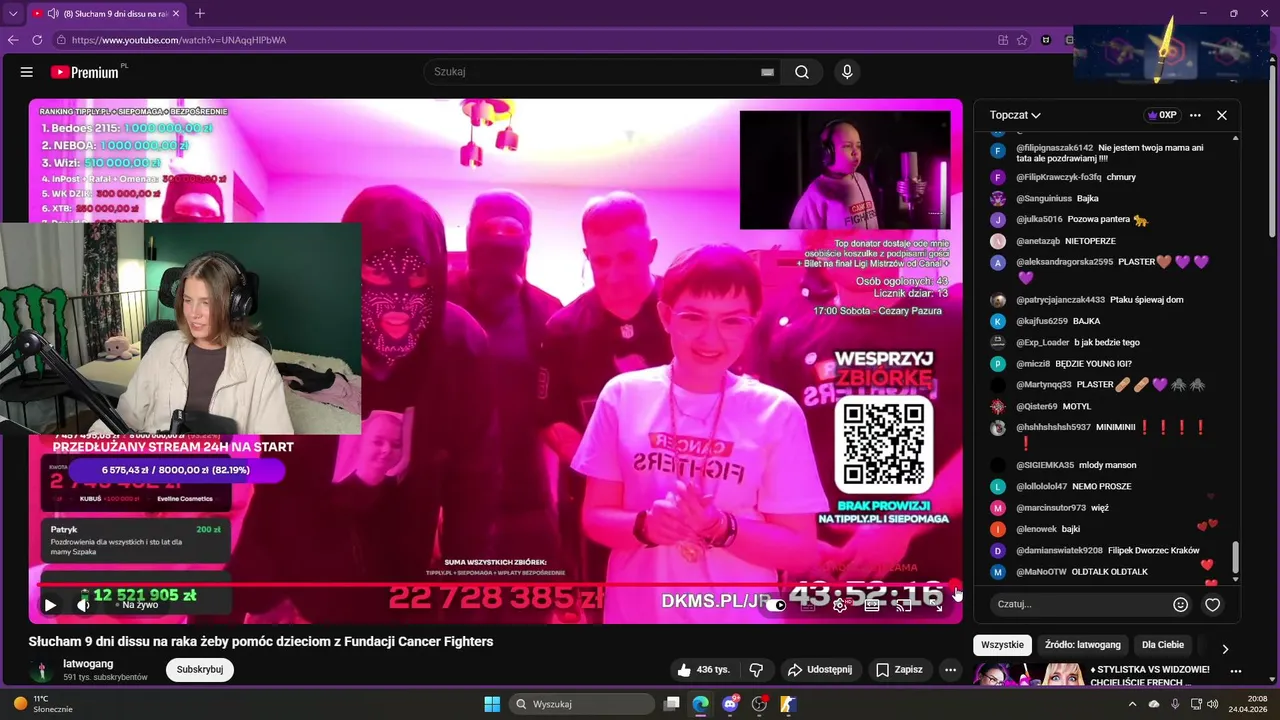This screenshot has width=1280, height=720.
Task: Open the live chat three-dot options
Action: (x=1195, y=115)
